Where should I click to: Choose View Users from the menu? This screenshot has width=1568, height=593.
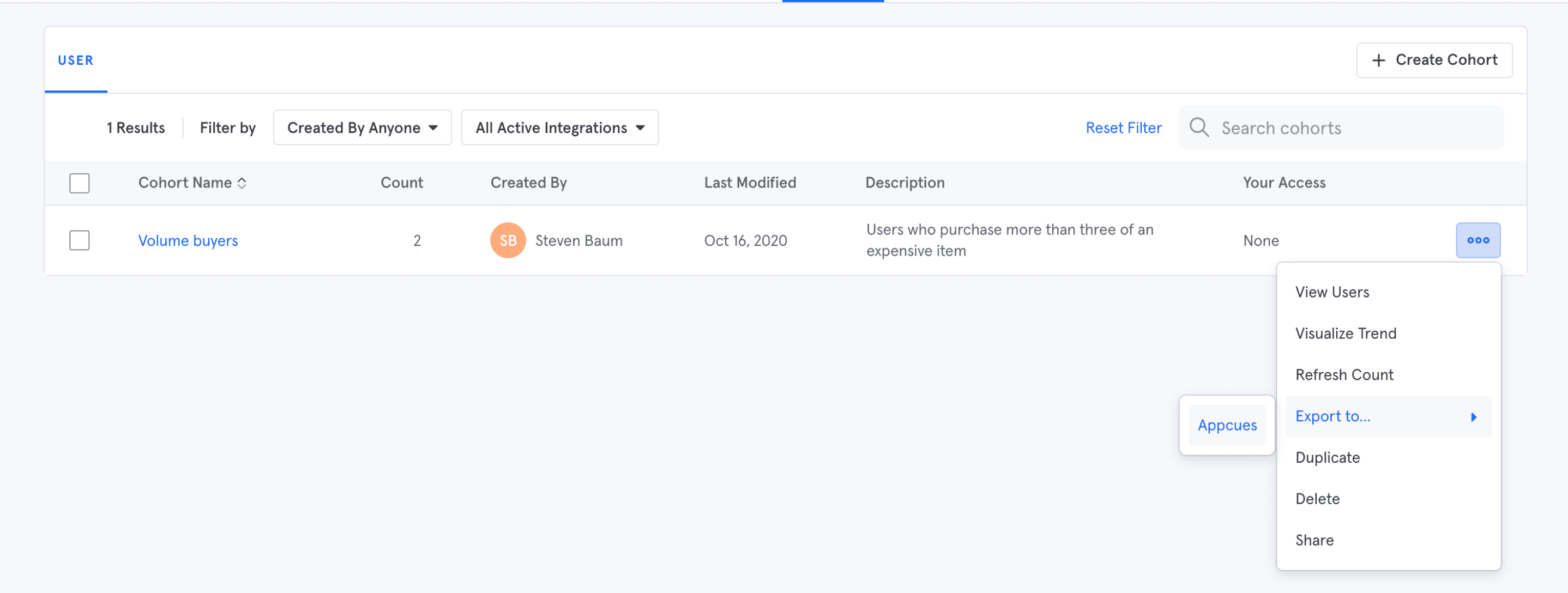(1332, 293)
